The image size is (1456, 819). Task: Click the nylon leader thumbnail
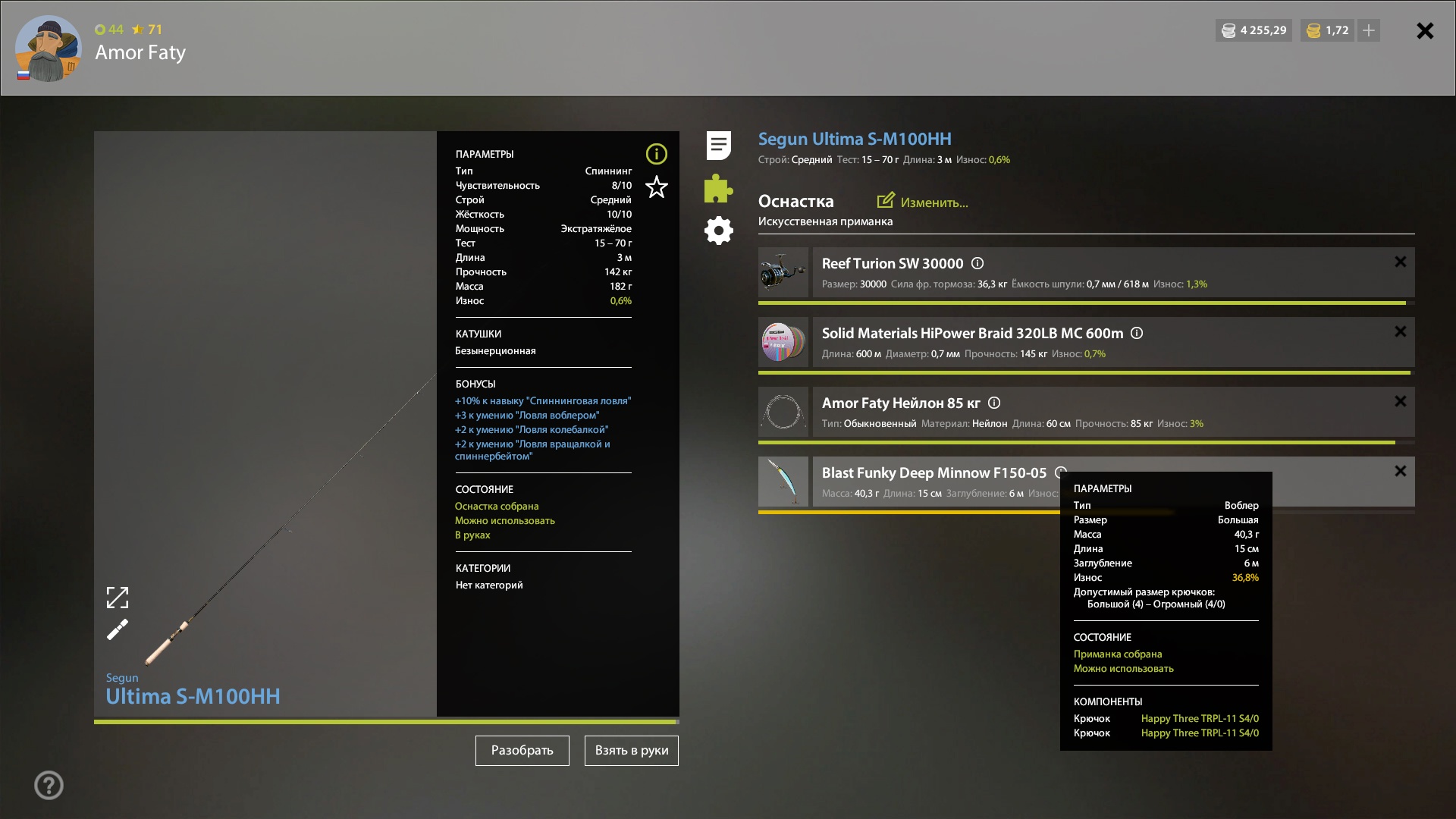point(783,412)
